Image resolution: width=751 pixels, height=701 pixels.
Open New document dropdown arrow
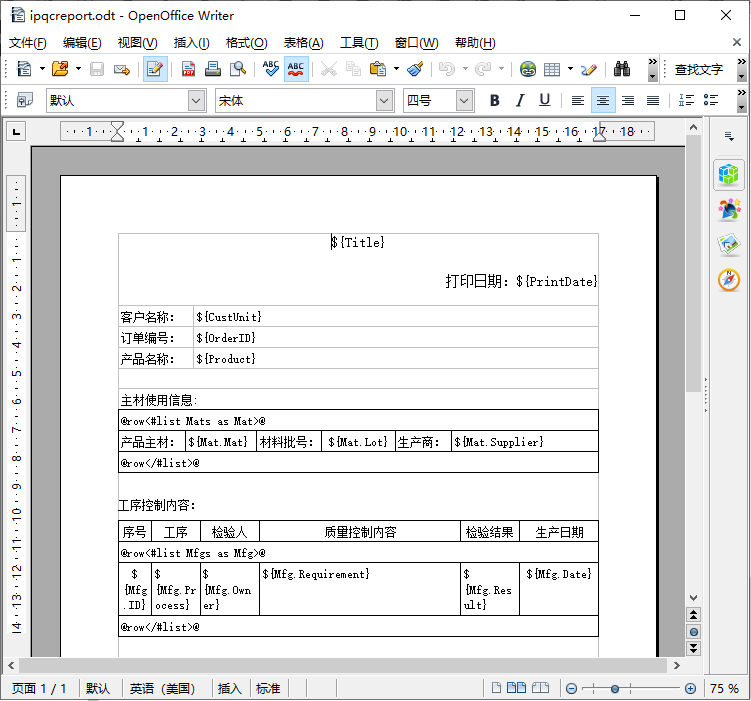[42, 69]
